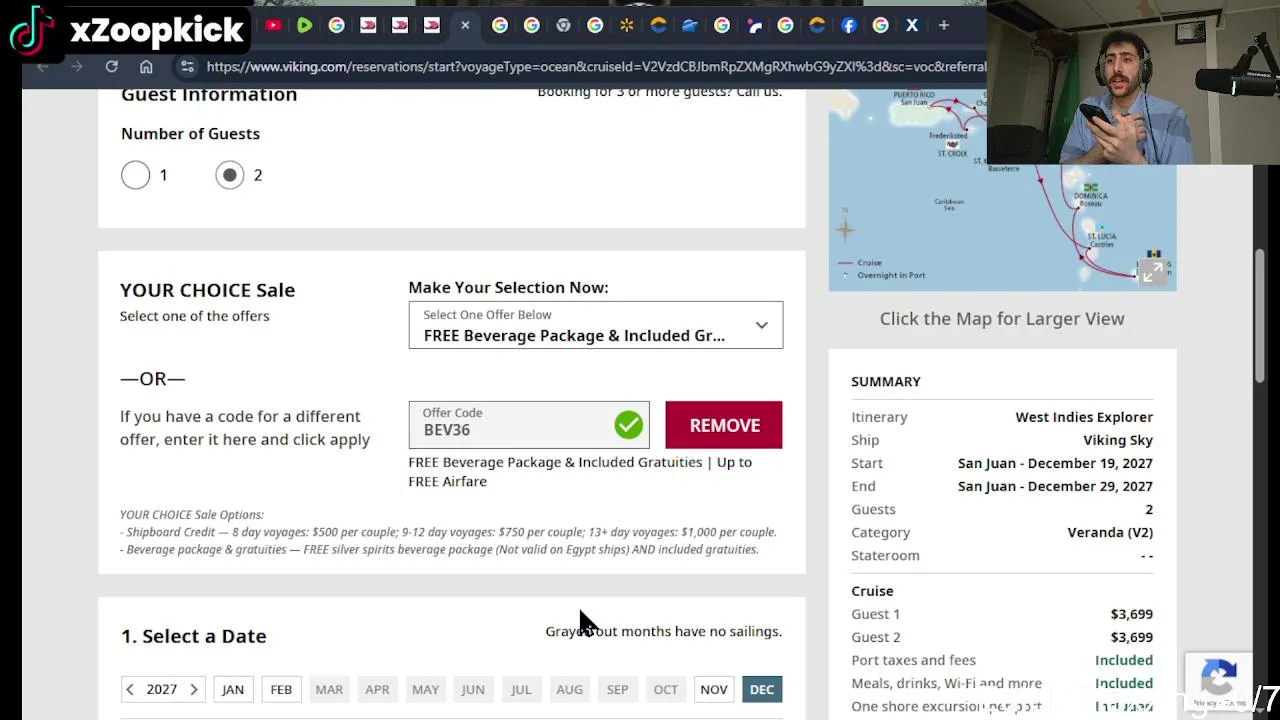Open a new browser tab
The image size is (1280, 720).
pyautogui.click(x=943, y=25)
